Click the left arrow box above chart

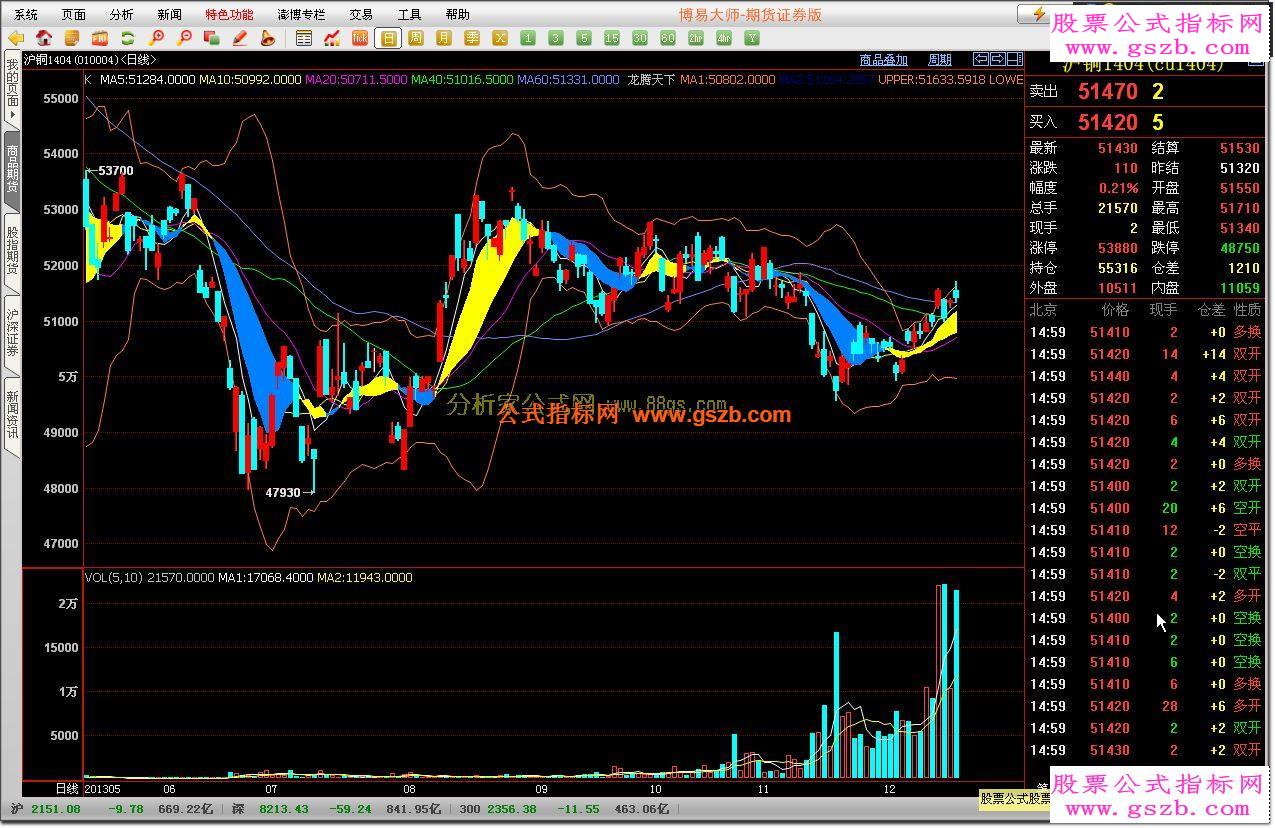(981, 59)
